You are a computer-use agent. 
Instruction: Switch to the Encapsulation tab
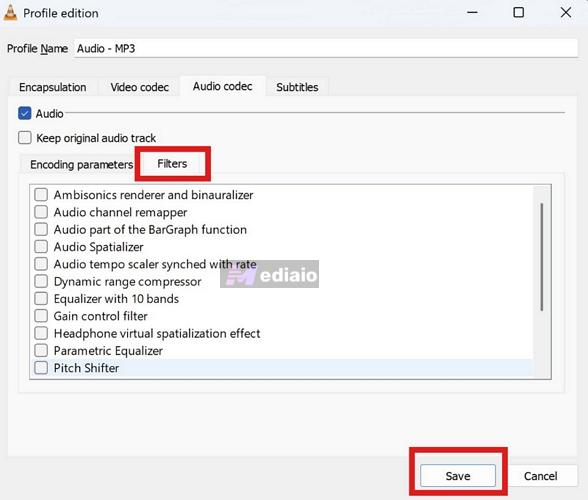click(52, 87)
